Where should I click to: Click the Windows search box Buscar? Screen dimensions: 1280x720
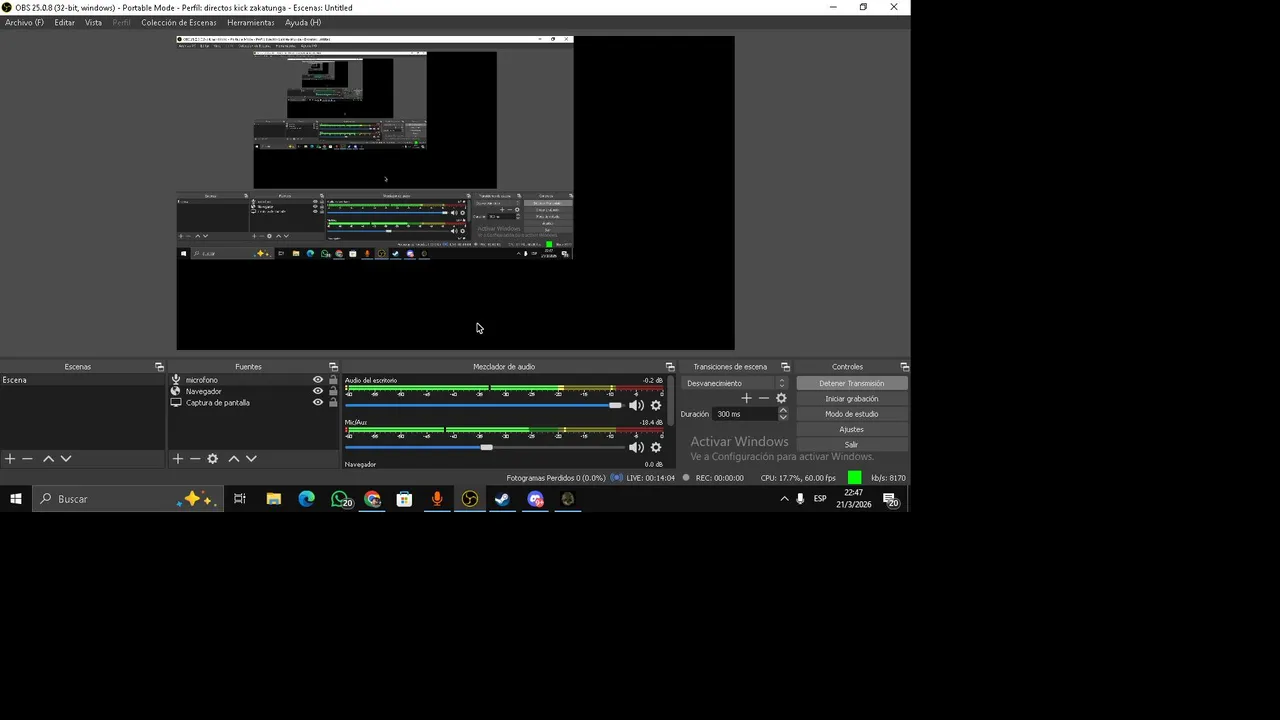click(x=127, y=499)
